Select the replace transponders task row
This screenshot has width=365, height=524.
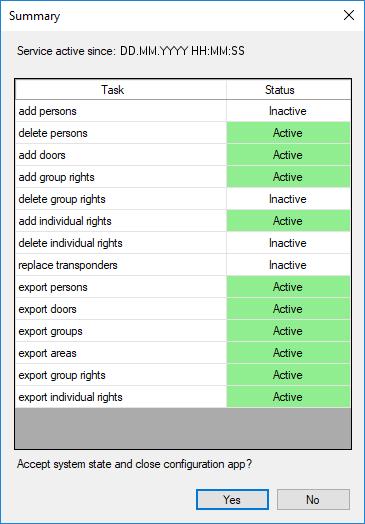pyautogui.click(x=183, y=265)
